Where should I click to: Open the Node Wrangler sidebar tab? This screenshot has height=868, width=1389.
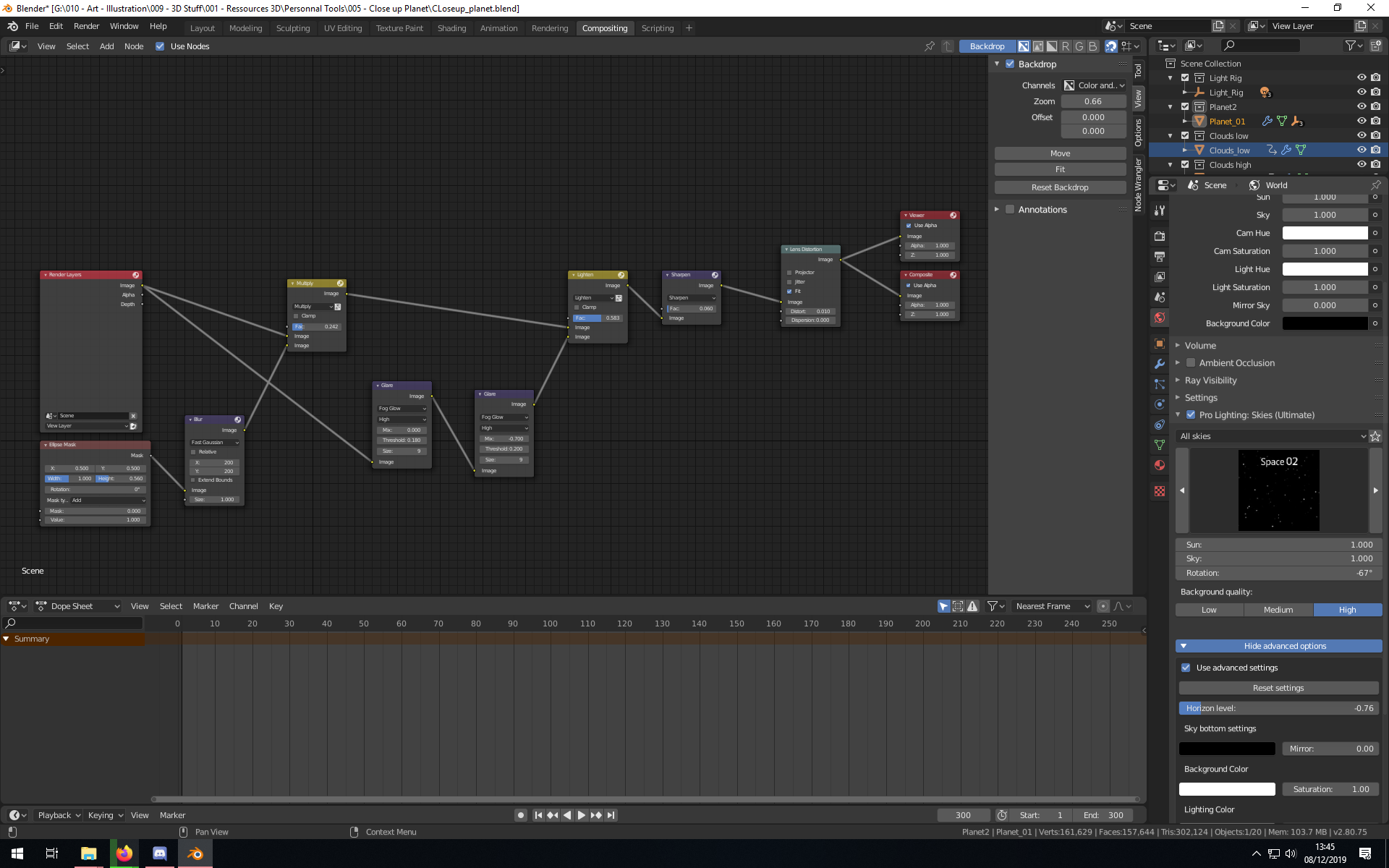(x=1139, y=184)
